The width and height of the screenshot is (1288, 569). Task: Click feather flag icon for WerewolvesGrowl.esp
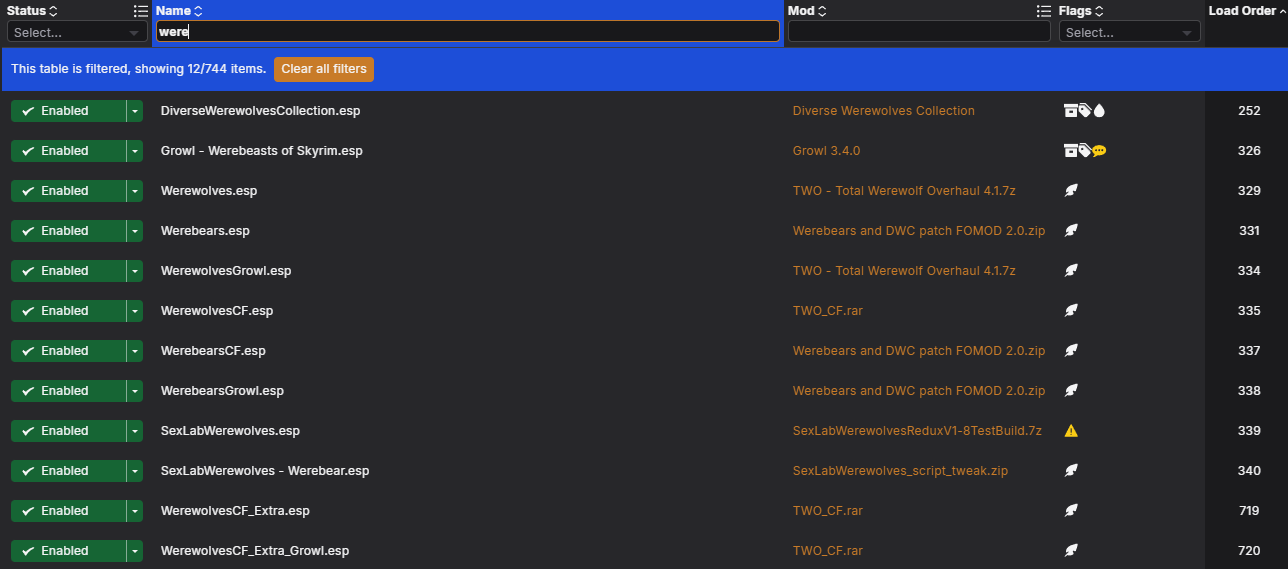tap(1071, 271)
